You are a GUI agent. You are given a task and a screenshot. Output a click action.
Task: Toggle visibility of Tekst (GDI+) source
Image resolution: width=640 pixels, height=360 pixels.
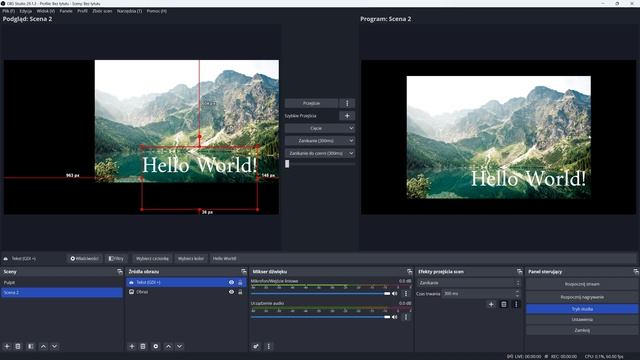point(231,282)
